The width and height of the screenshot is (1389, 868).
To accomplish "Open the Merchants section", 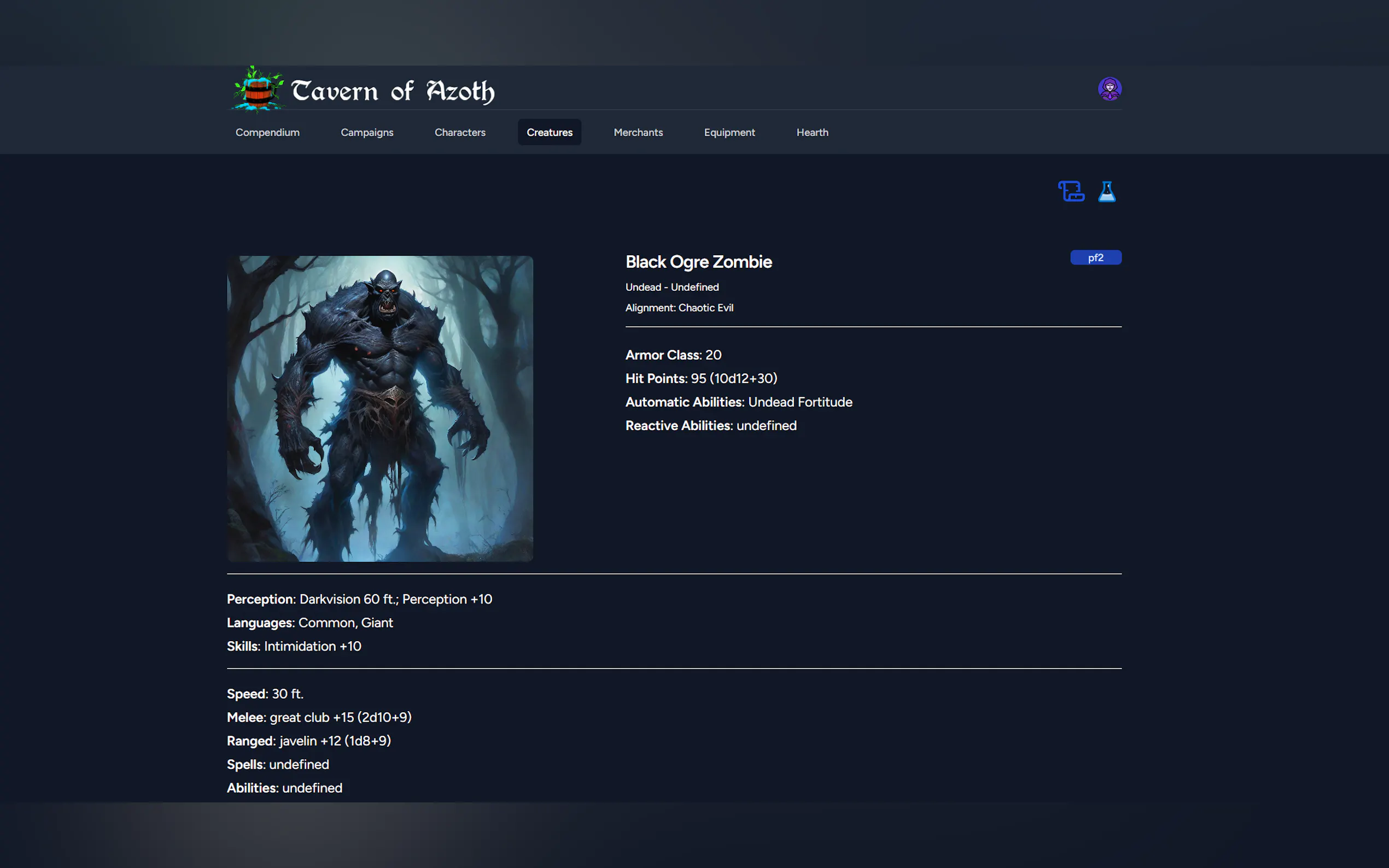I will coord(638,132).
